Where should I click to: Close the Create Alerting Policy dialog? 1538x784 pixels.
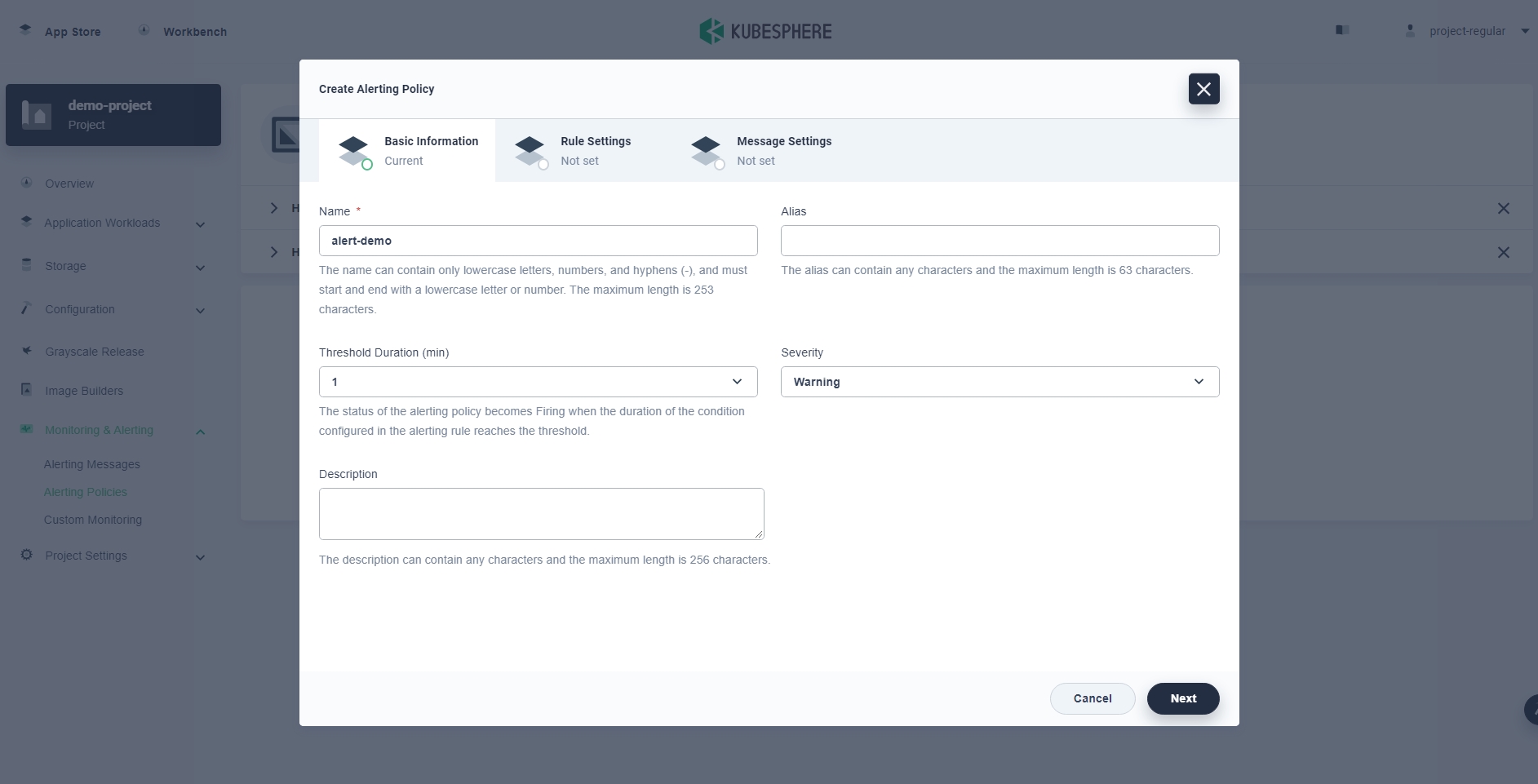pos(1203,89)
